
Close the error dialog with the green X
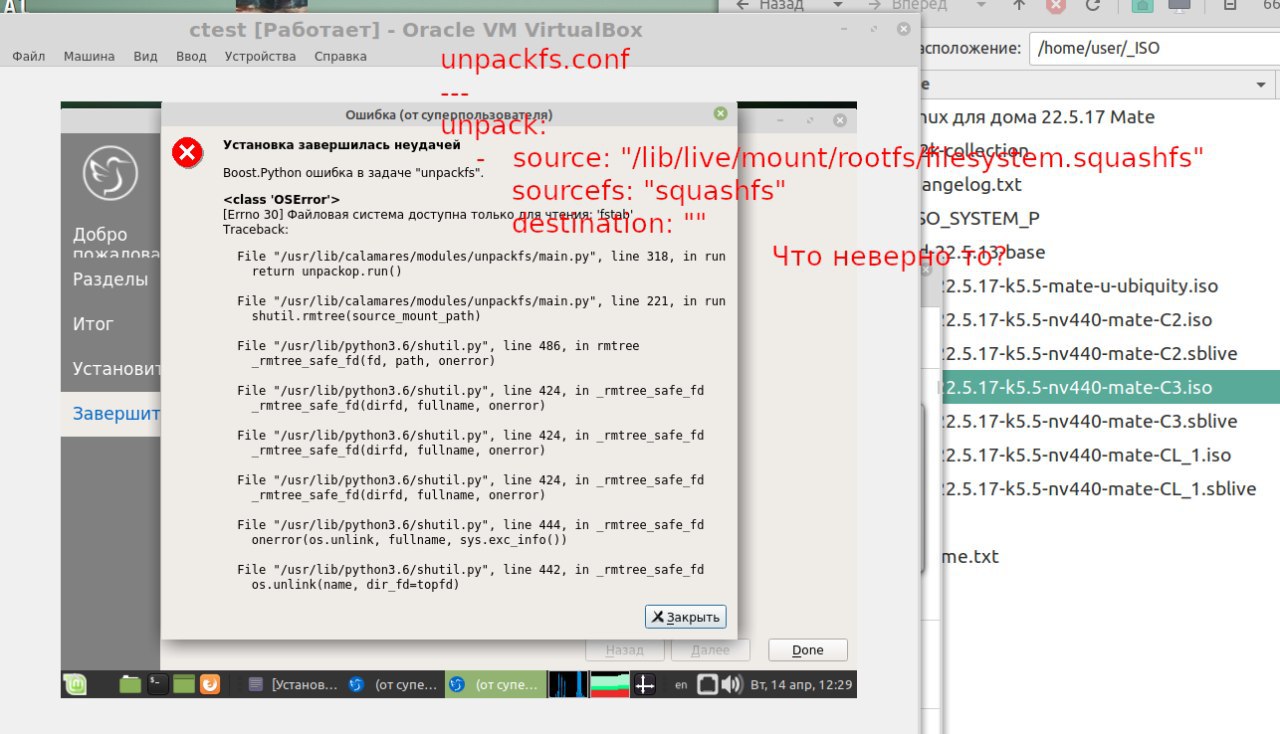pos(720,114)
